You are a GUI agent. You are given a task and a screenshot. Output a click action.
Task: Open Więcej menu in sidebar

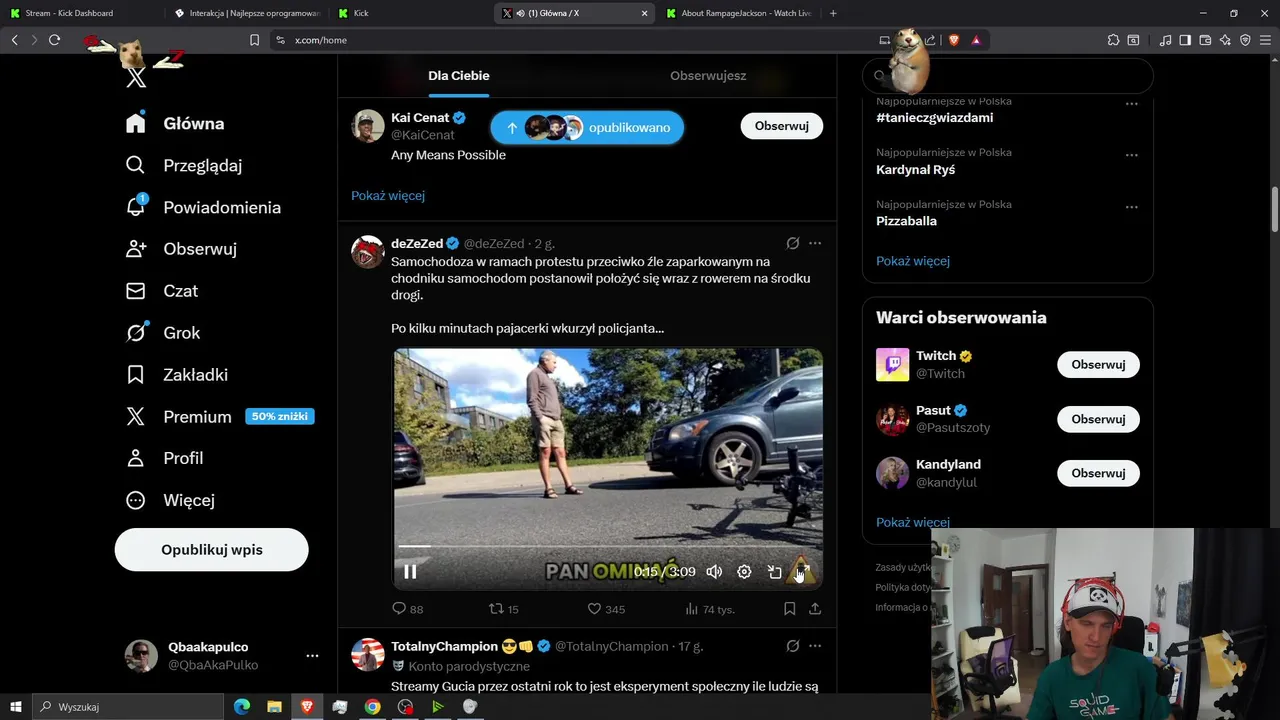pos(170,500)
